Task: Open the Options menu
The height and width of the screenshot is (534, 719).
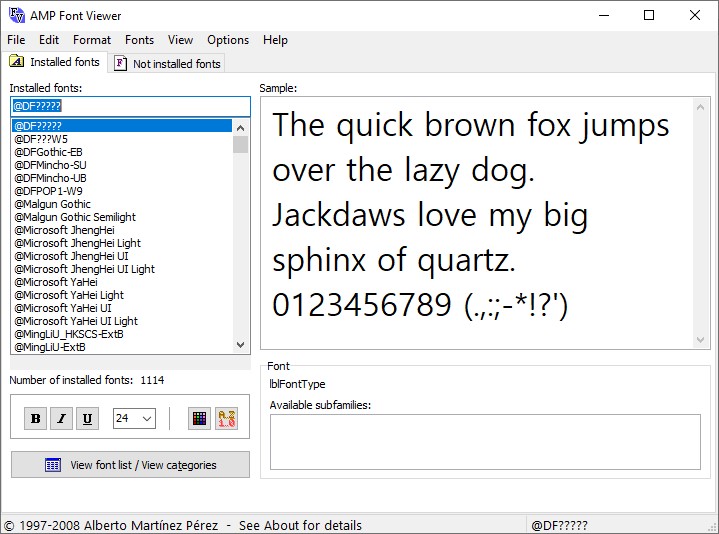Action: click(x=228, y=40)
